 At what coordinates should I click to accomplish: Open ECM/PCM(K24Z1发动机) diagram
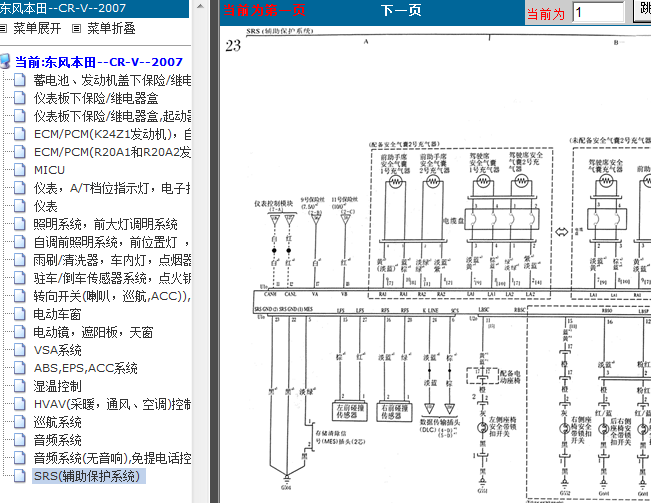[112, 134]
